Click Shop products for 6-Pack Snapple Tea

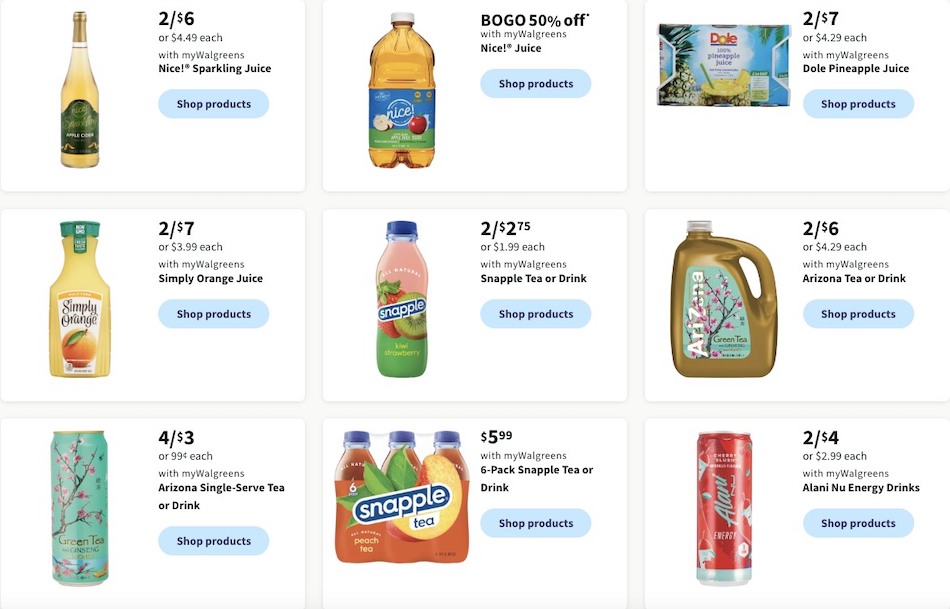(x=536, y=522)
